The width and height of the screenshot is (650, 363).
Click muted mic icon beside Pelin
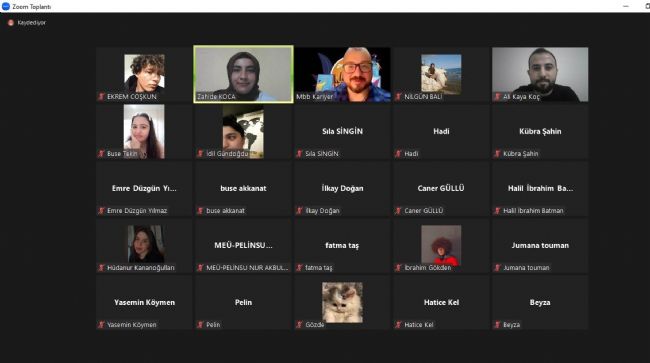200,325
